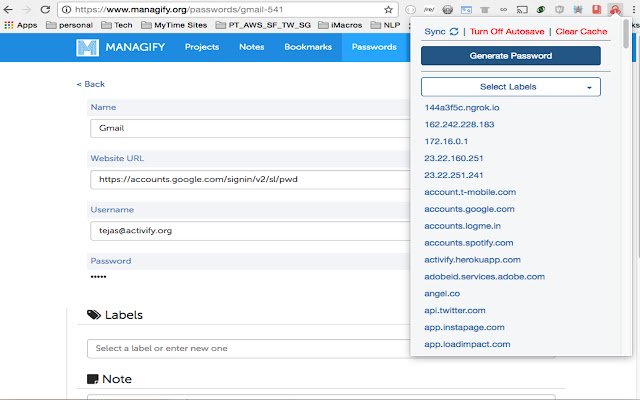Click the Generate Password button
This screenshot has height=400, width=640.
tap(511, 56)
